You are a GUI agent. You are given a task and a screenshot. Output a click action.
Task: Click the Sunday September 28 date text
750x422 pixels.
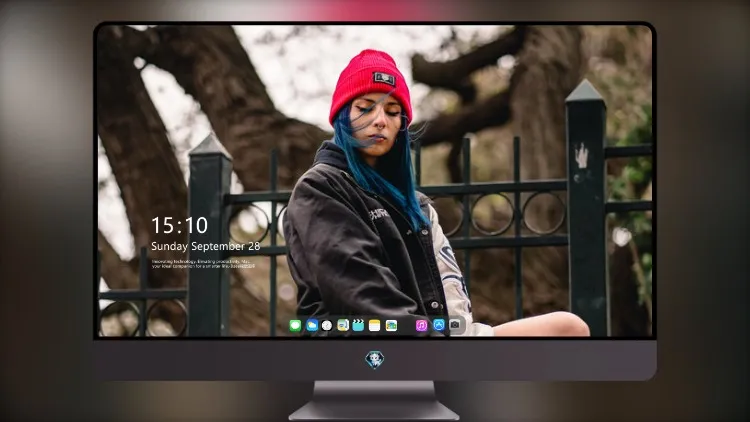tap(206, 246)
